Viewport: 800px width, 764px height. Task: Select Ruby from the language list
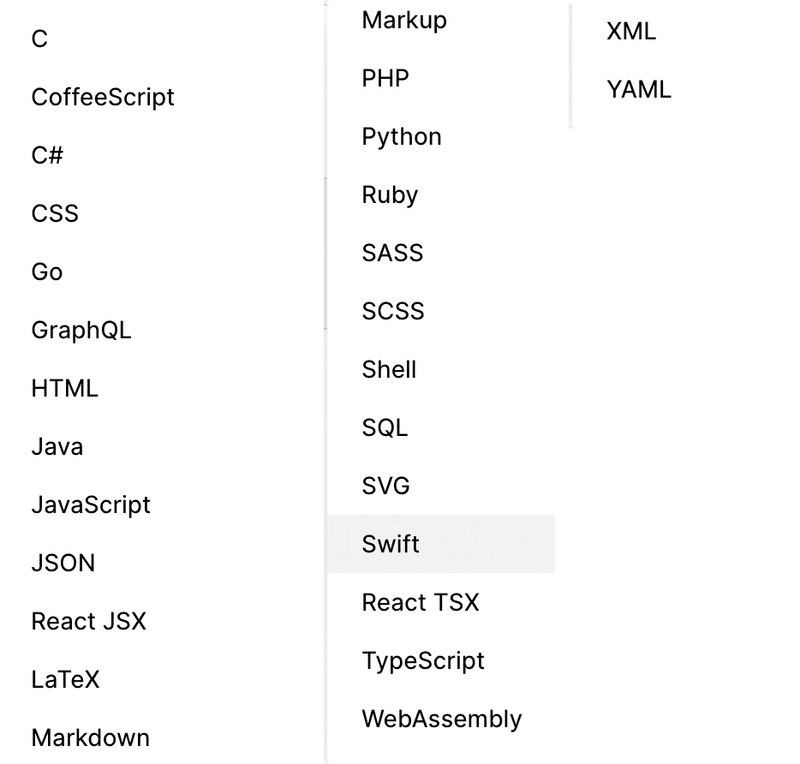[390, 194]
